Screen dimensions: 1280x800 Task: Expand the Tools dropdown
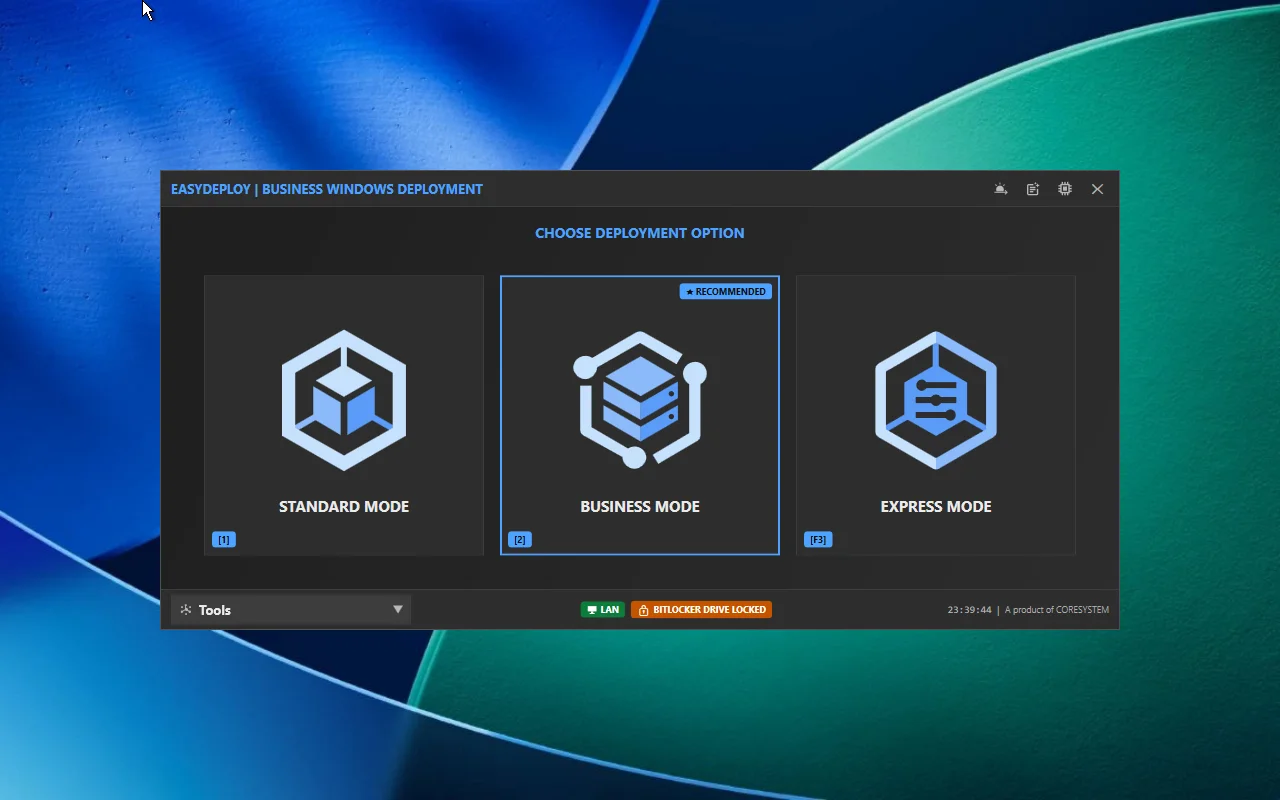point(291,610)
